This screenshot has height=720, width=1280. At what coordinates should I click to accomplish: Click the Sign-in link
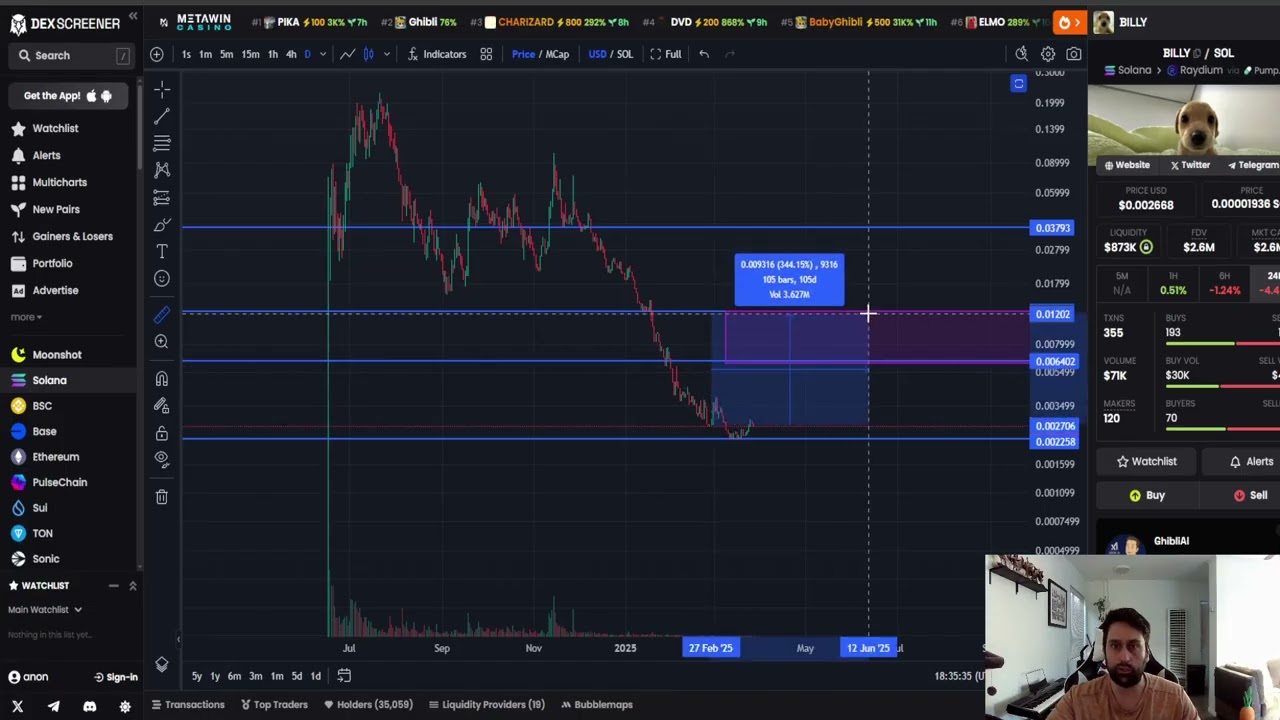point(114,678)
